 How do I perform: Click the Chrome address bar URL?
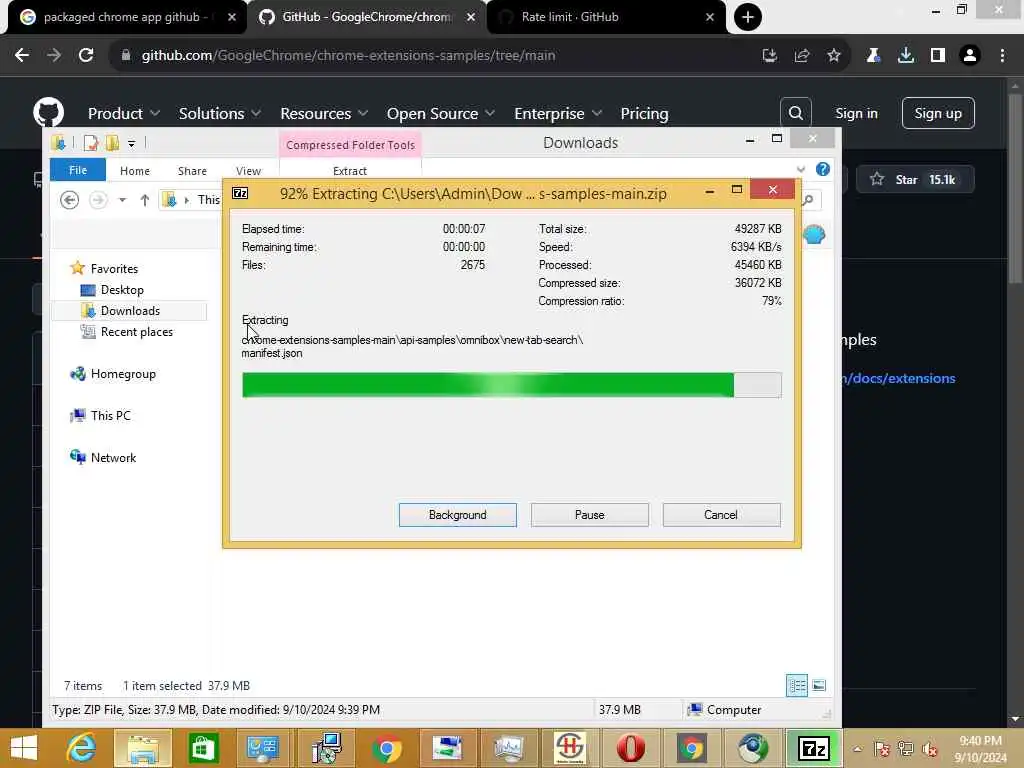[348, 56]
